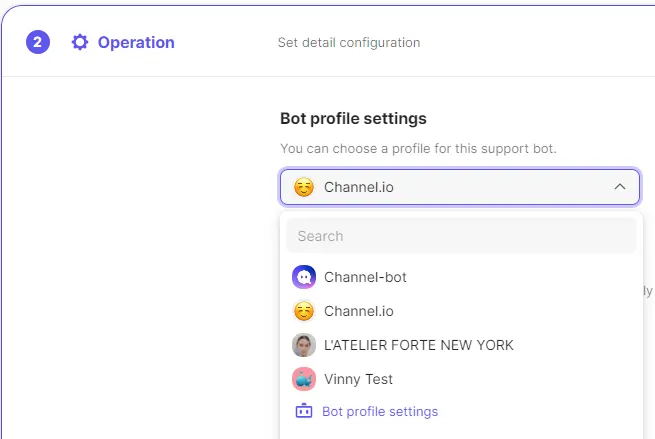Click the gear icon beside Operation
This screenshot has height=439, width=655.
click(80, 42)
